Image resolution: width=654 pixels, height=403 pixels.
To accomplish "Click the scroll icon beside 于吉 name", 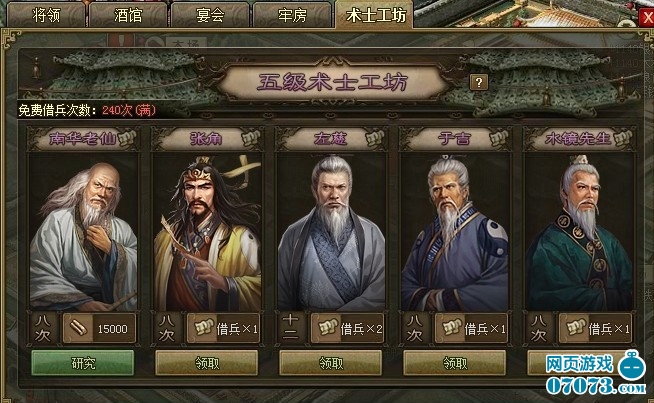I will 498,138.
